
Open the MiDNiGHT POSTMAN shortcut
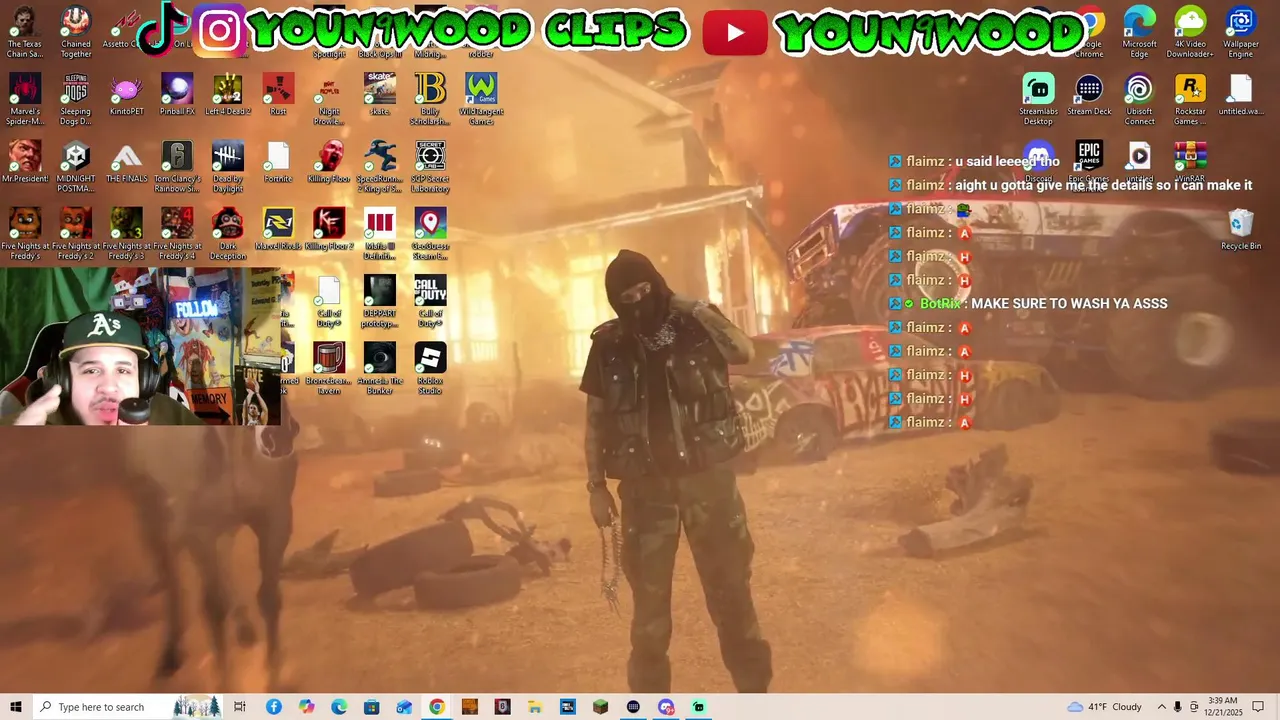tap(76, 167)
